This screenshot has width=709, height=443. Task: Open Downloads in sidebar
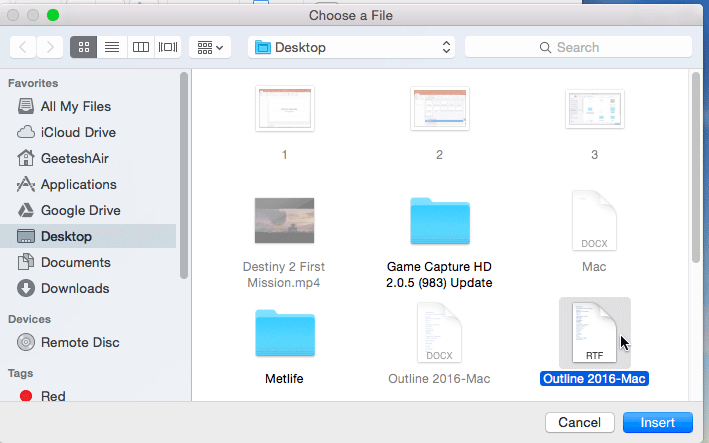[88, 288]
